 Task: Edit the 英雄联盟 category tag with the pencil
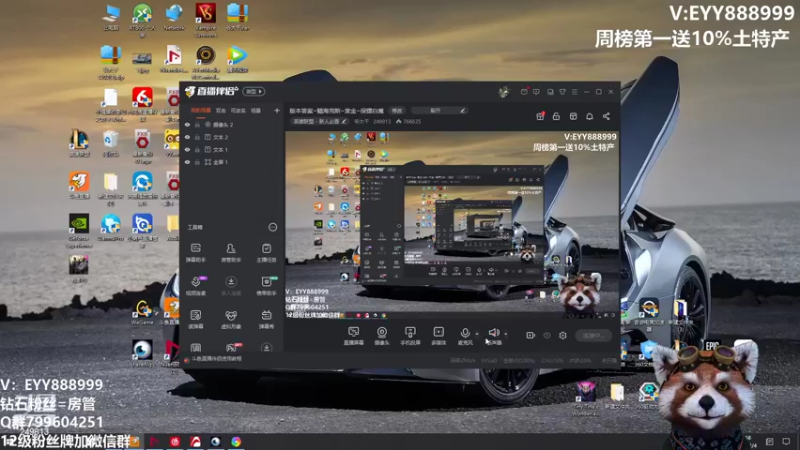(x=344, y=121)
